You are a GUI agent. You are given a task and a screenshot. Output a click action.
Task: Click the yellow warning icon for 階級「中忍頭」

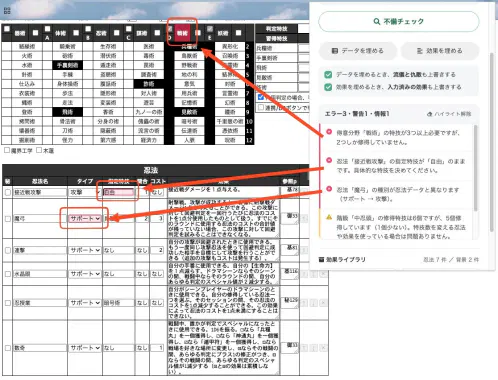(x=329, y=217)
